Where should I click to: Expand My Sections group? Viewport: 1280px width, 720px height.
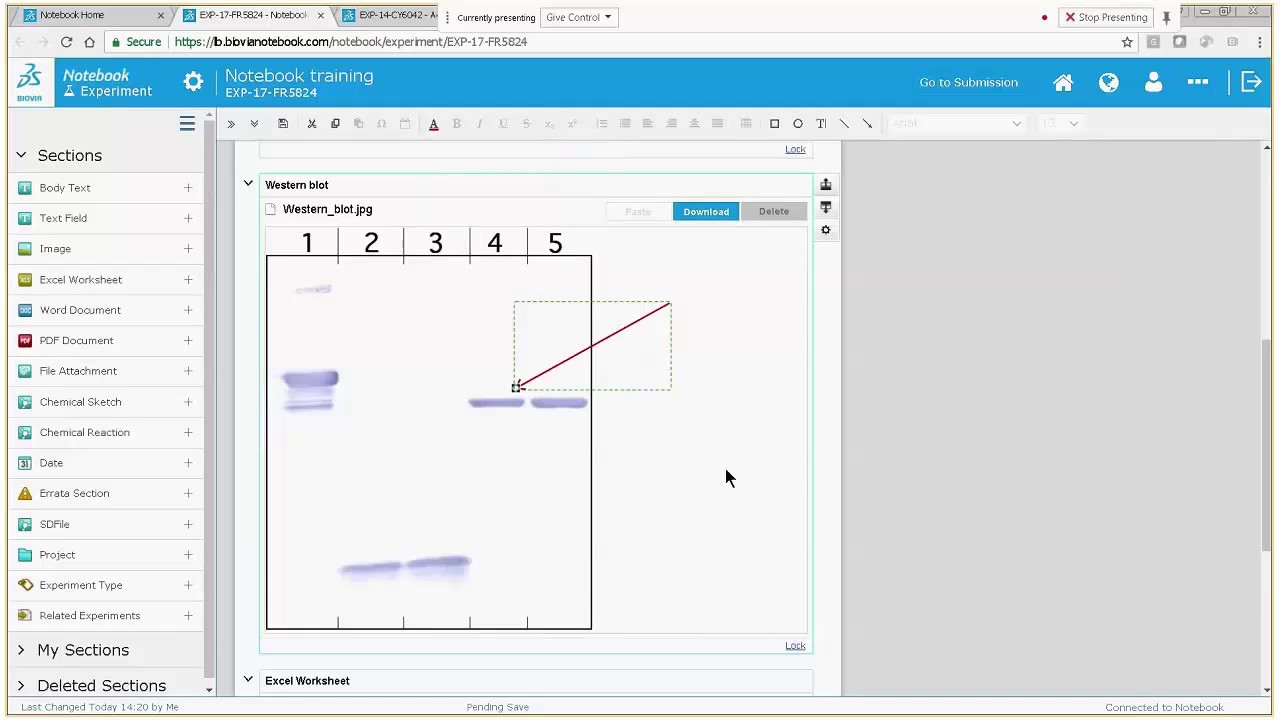(21, 650)
